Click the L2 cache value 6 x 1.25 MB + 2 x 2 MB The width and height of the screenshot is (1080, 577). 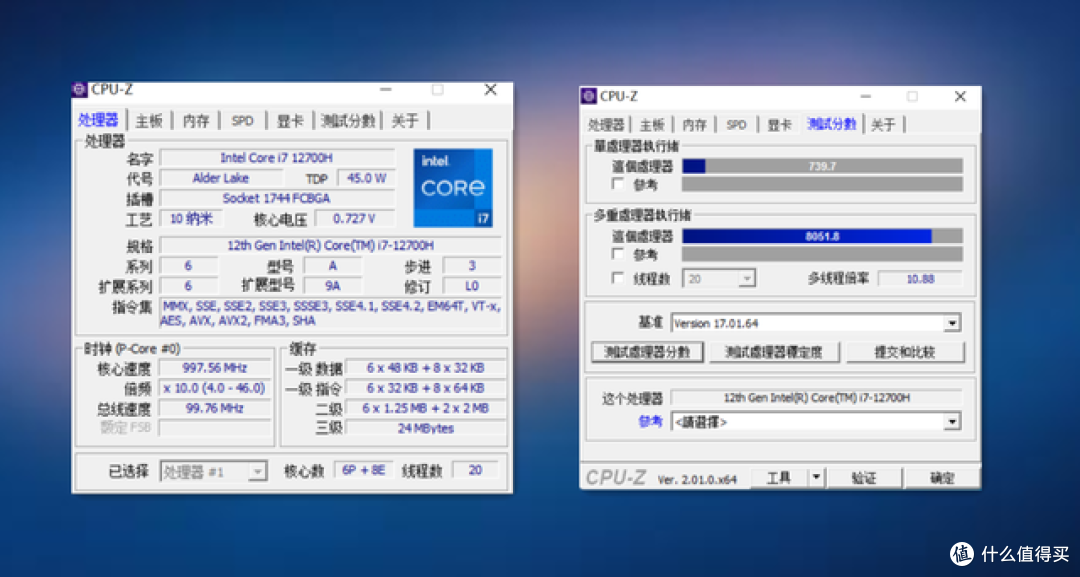(x=426, y=408)
